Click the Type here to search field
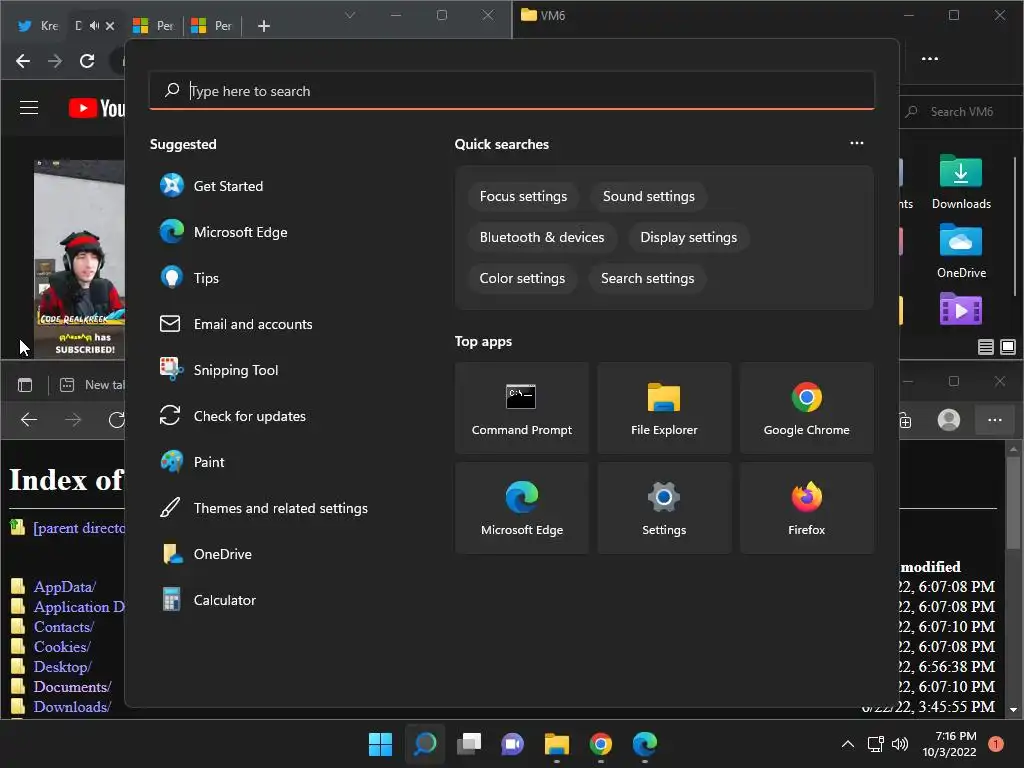The image size is (1024, 768). (511, 91)
